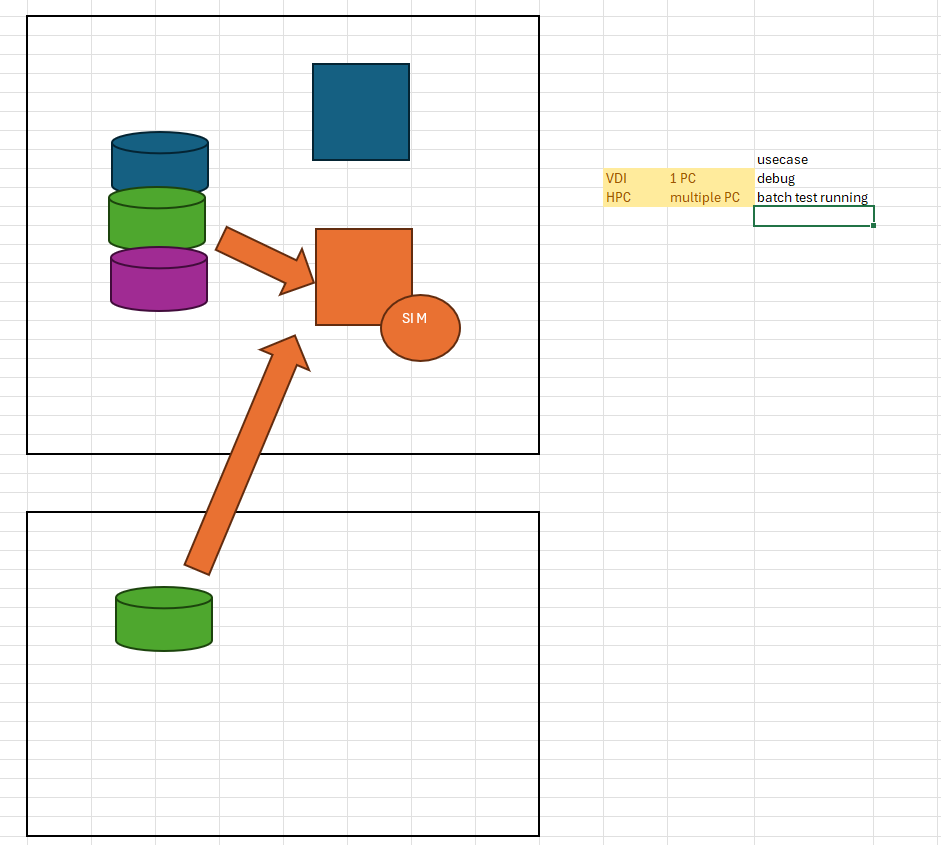Click the top border of the upper large rectangle
The width and height of the screenshot is (941, 845).
(283, 16)
